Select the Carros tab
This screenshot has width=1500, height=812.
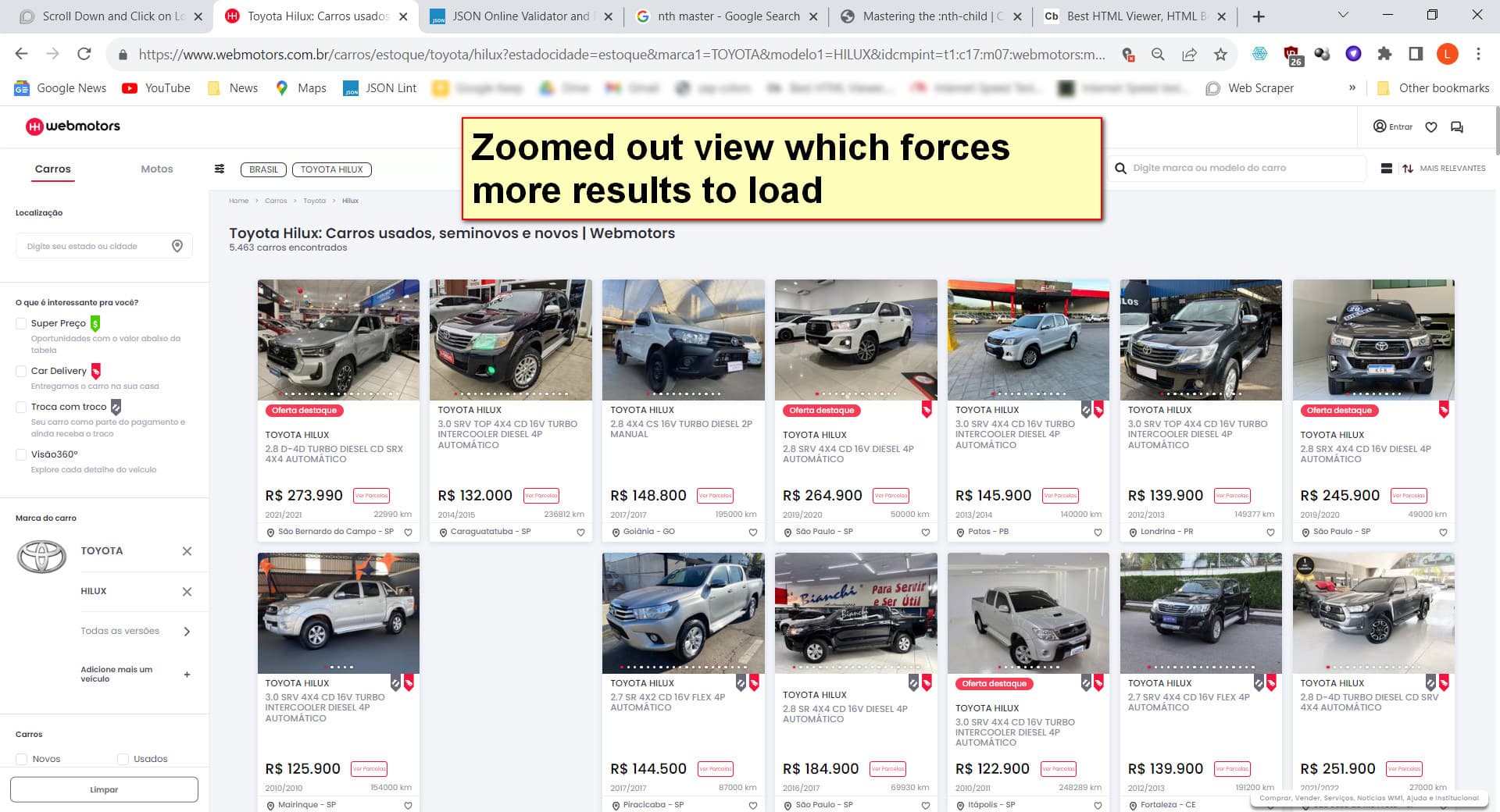point(52,169)
